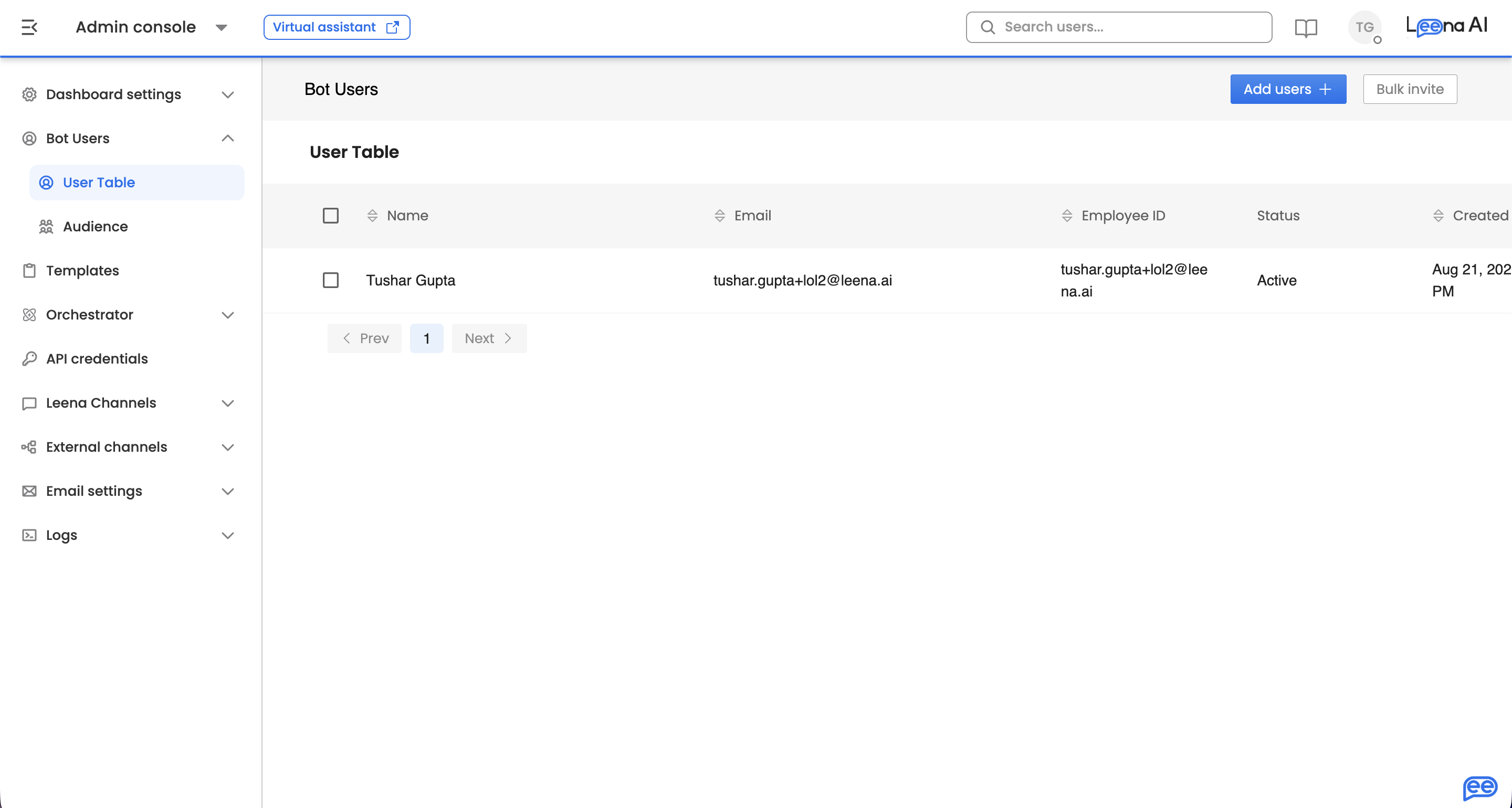Open the documentation book icon
Viewport: 1512px width, 808px height.
pyautogui.click(x=1306, y=28)
